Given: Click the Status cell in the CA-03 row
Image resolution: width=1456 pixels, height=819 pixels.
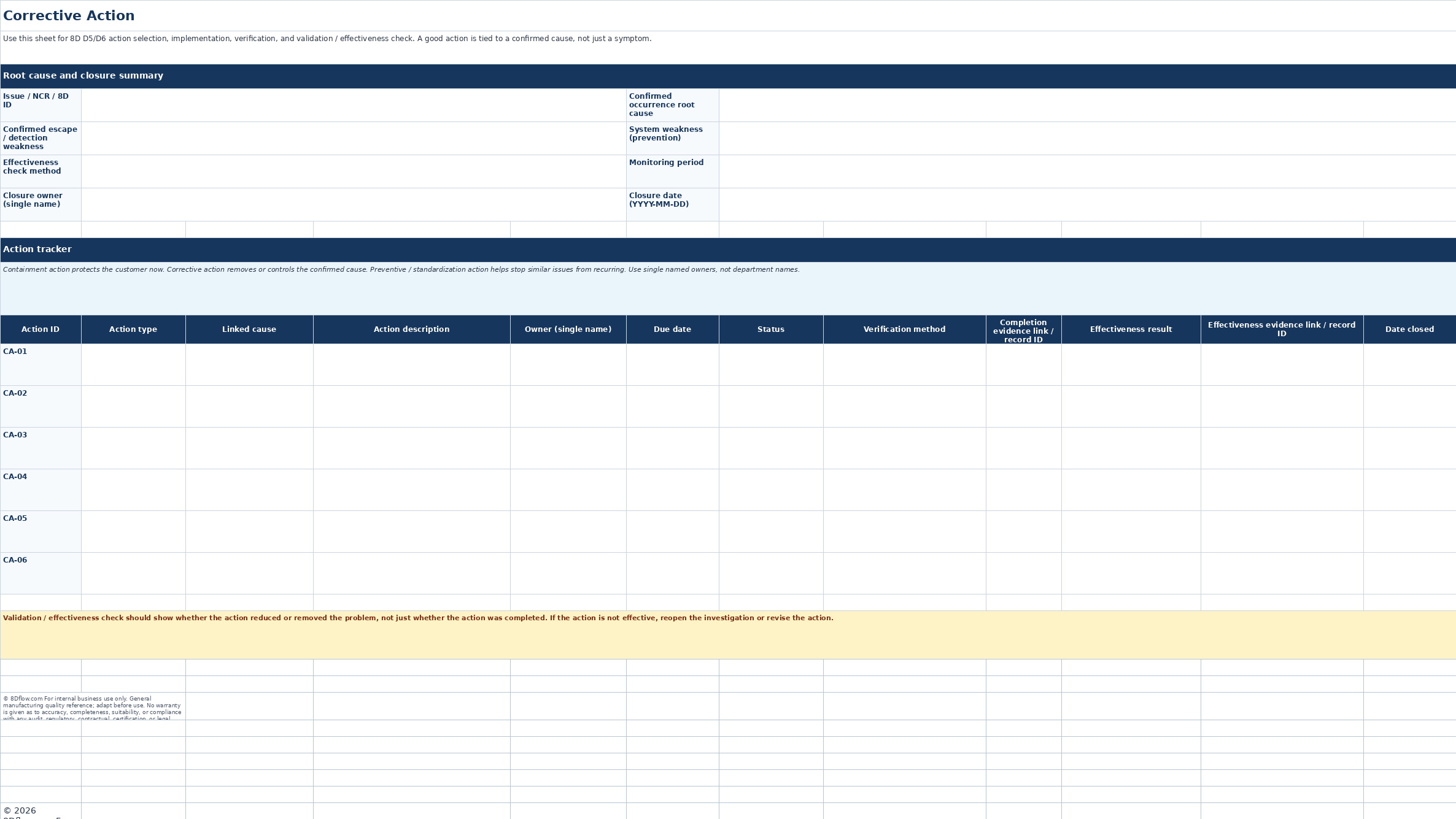Looking at the screenshot, I should click(x=771, y=448).
